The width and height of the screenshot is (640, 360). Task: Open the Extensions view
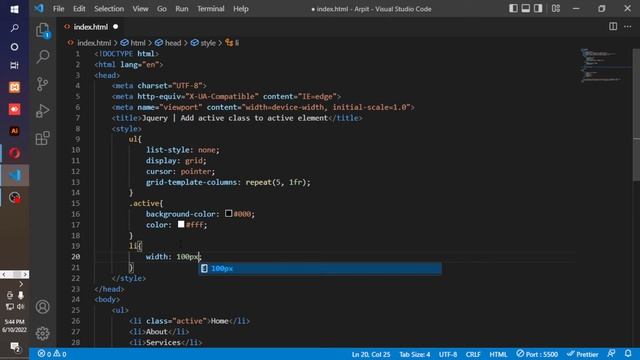point(42,138)
